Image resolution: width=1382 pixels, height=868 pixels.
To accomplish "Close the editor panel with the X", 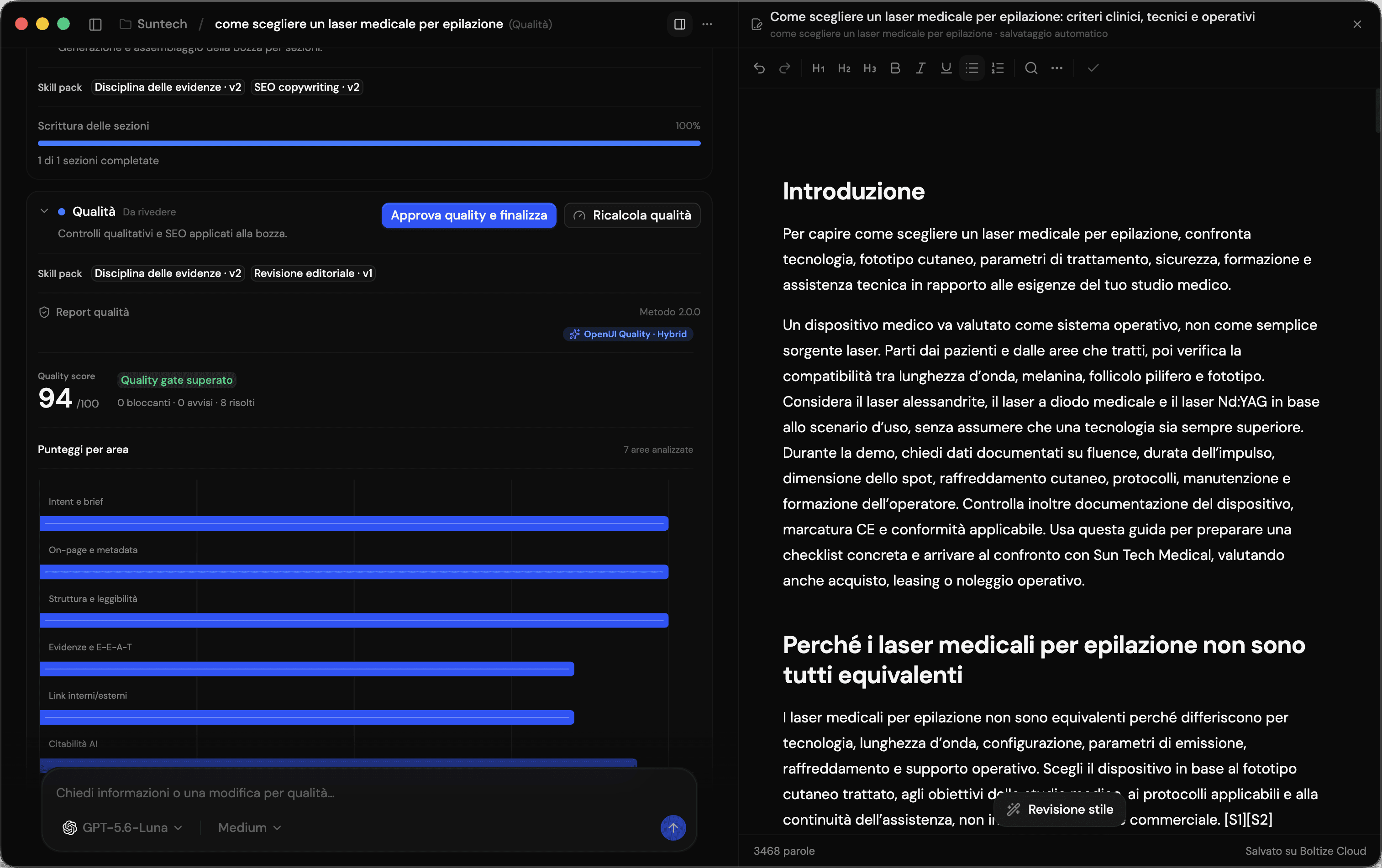I will pos(1357,24).
